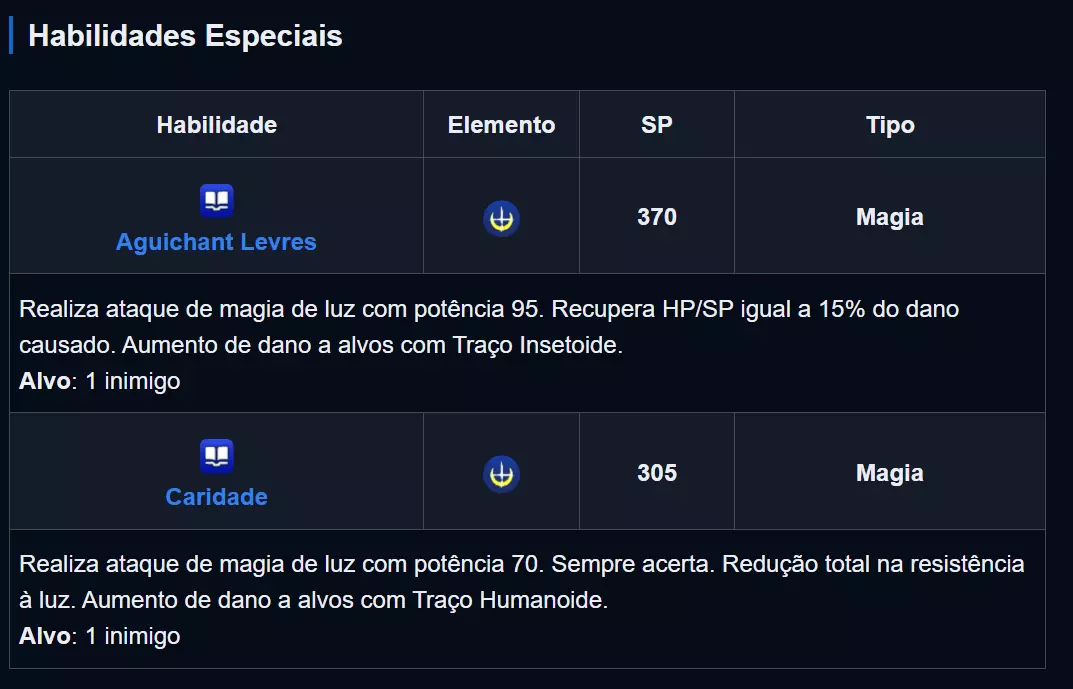Click the Tipo column header
The width and height of the screenshot is (1073, 689).
click(889, 125)
